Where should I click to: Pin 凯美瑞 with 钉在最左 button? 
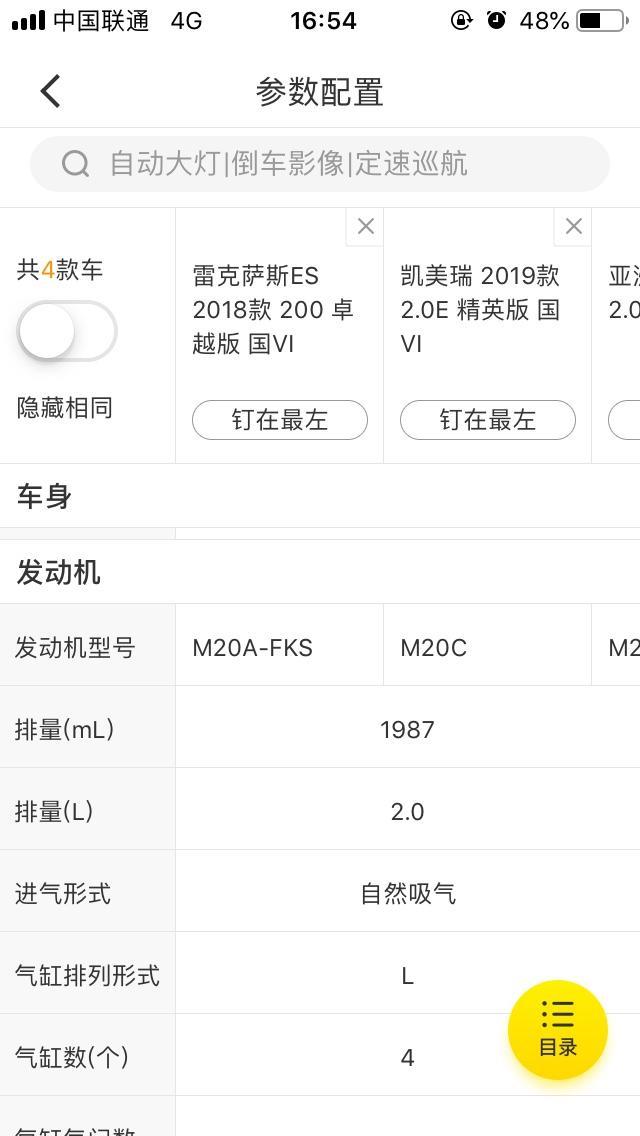[488, 420]
